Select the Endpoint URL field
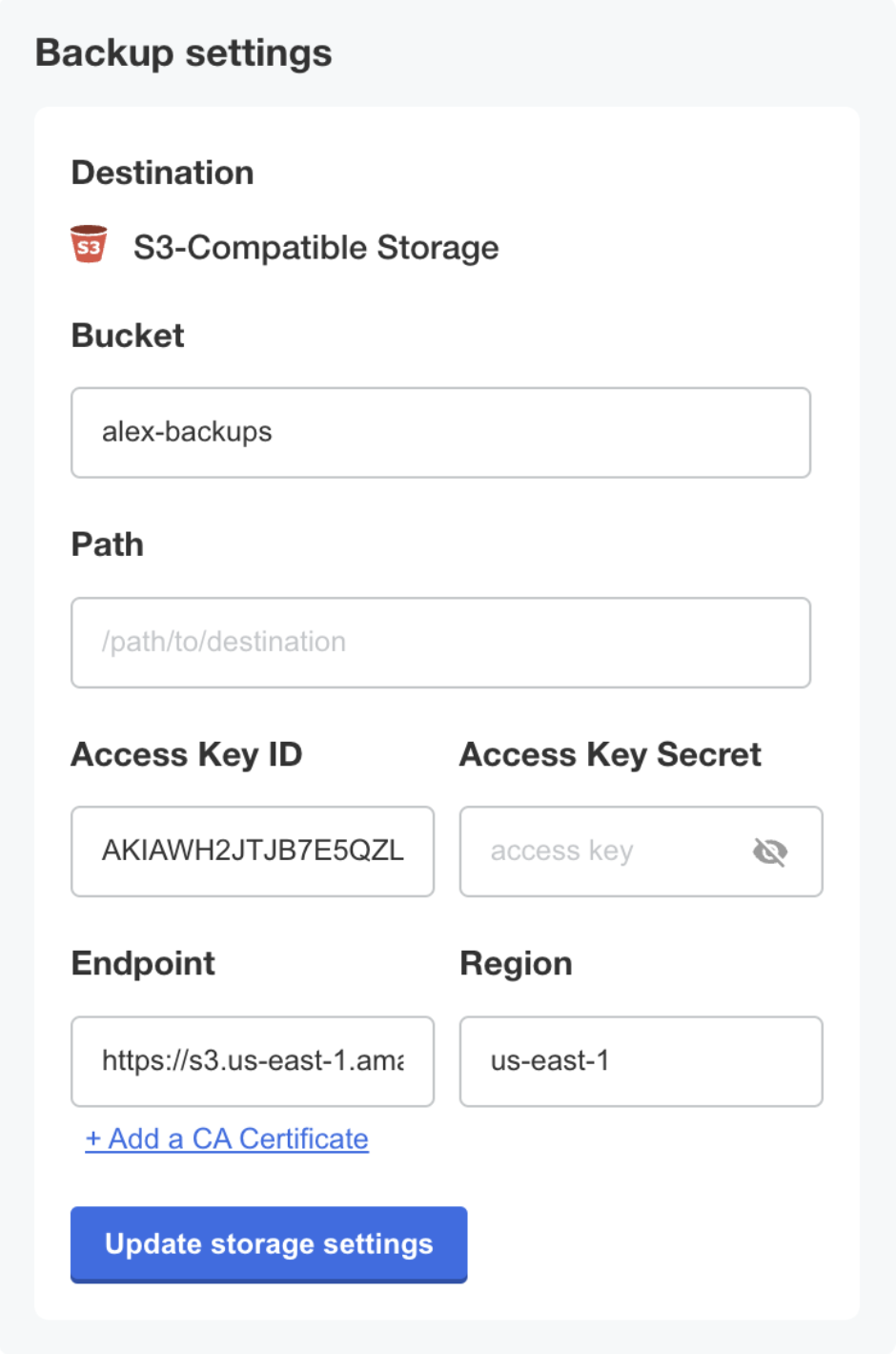This screenshot has height=1354, width=896. click(252, 1061)
